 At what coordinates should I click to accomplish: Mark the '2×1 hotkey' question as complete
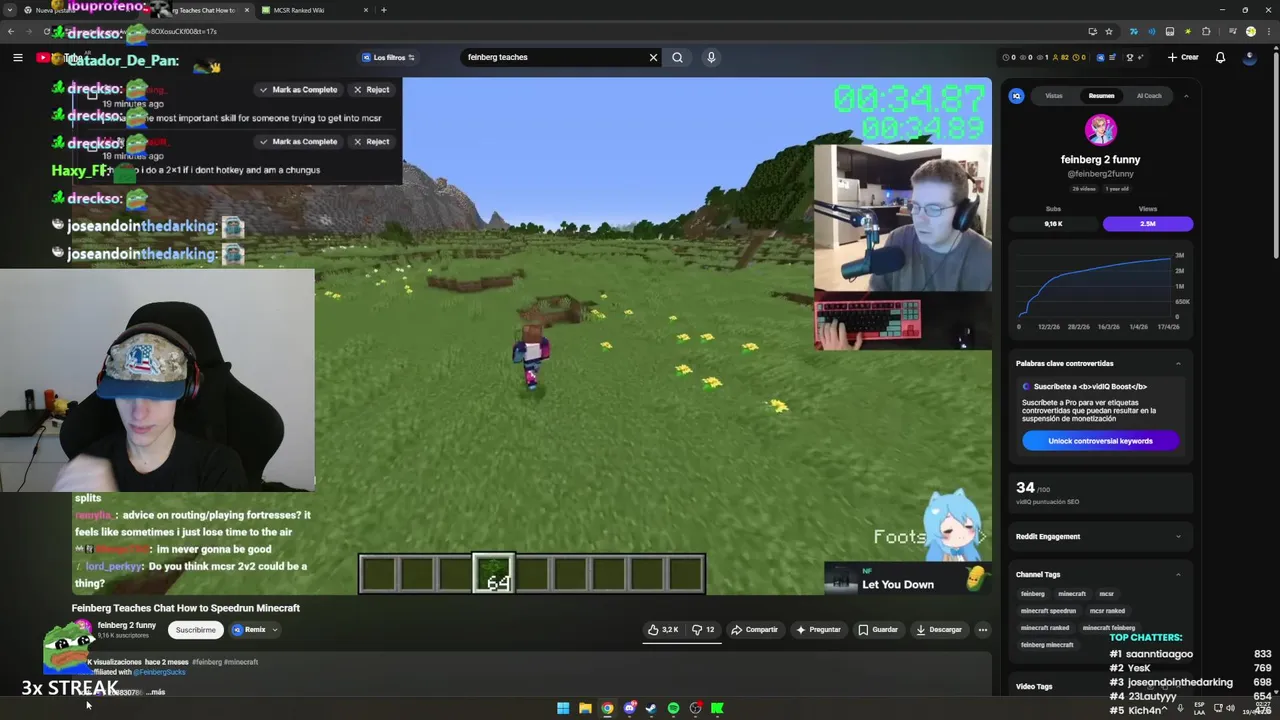[298, 142]
